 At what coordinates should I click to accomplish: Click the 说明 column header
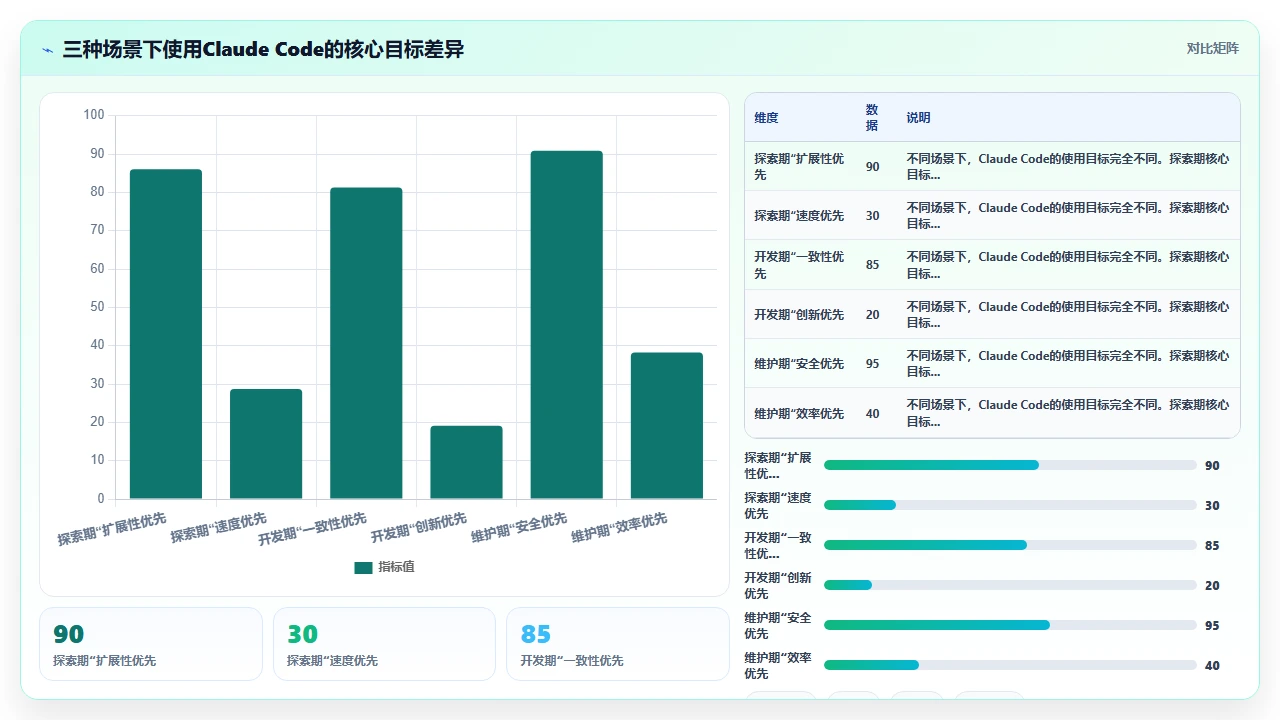click(918, 118)
